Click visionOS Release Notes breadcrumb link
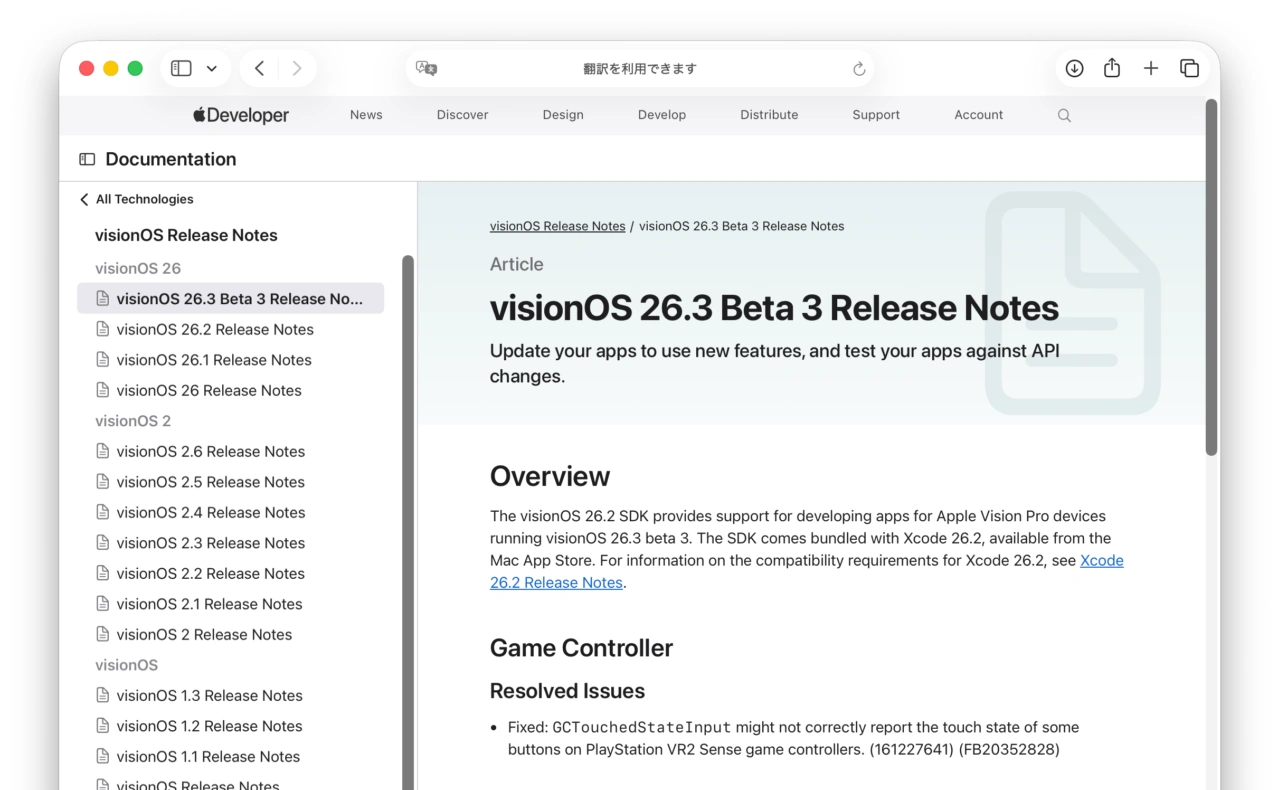This screenshot has width=1280, height=790. click(557, 226)
